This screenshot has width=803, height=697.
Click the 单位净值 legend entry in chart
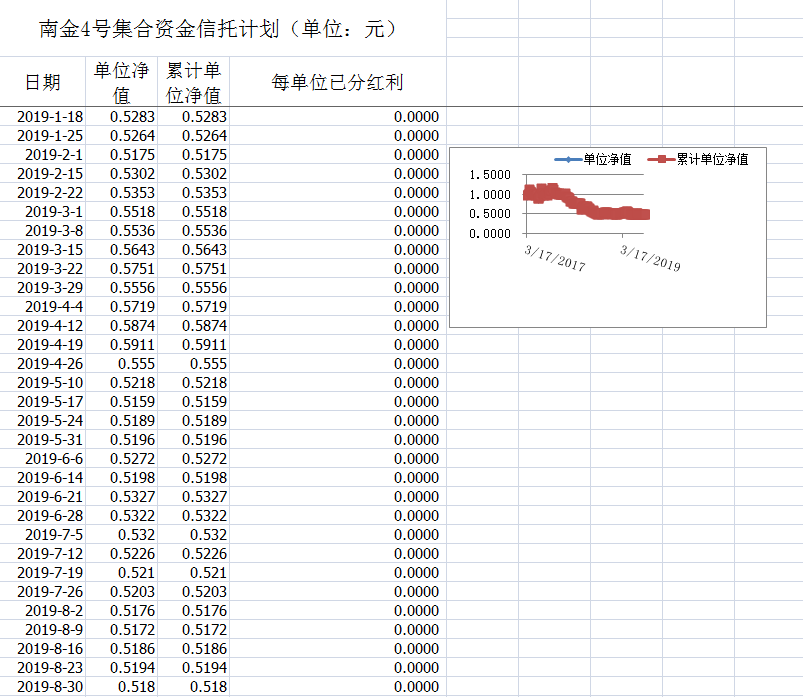point(593,159)
